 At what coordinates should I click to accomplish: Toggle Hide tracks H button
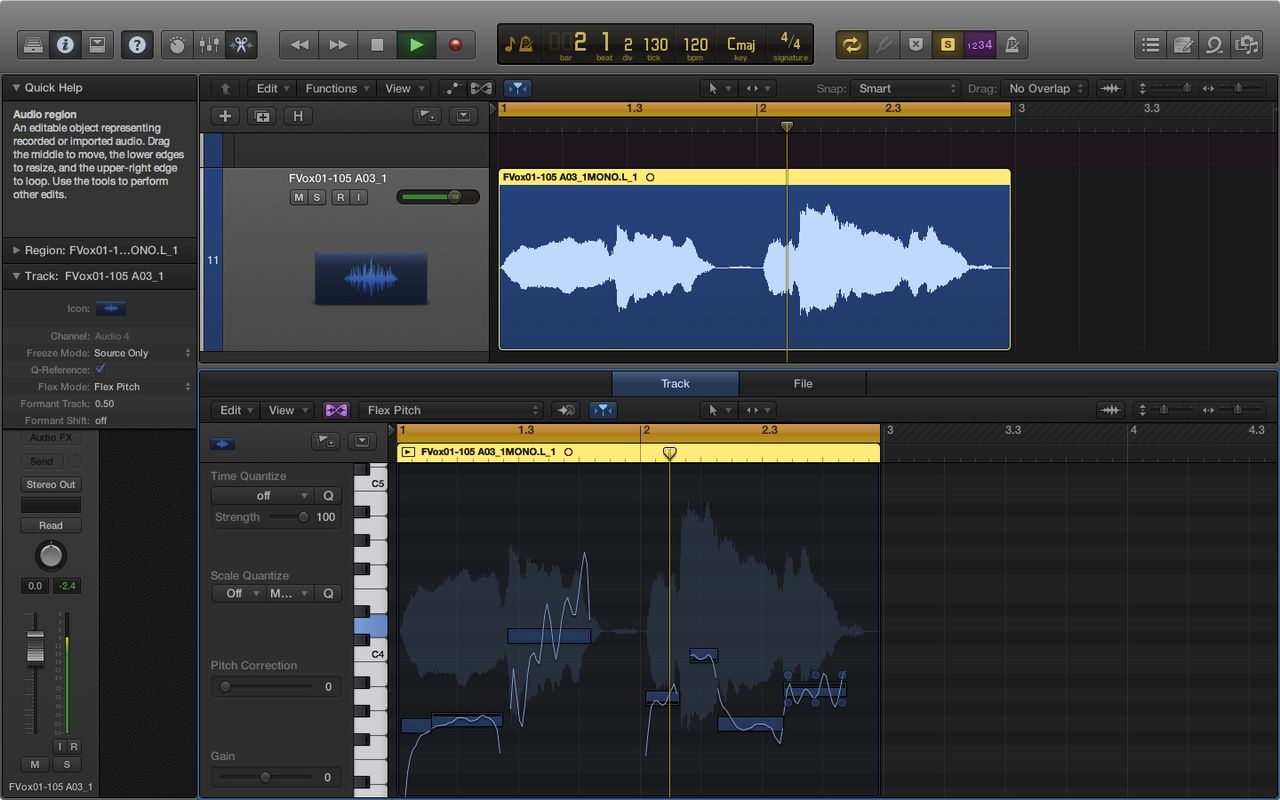click(298, 116)
